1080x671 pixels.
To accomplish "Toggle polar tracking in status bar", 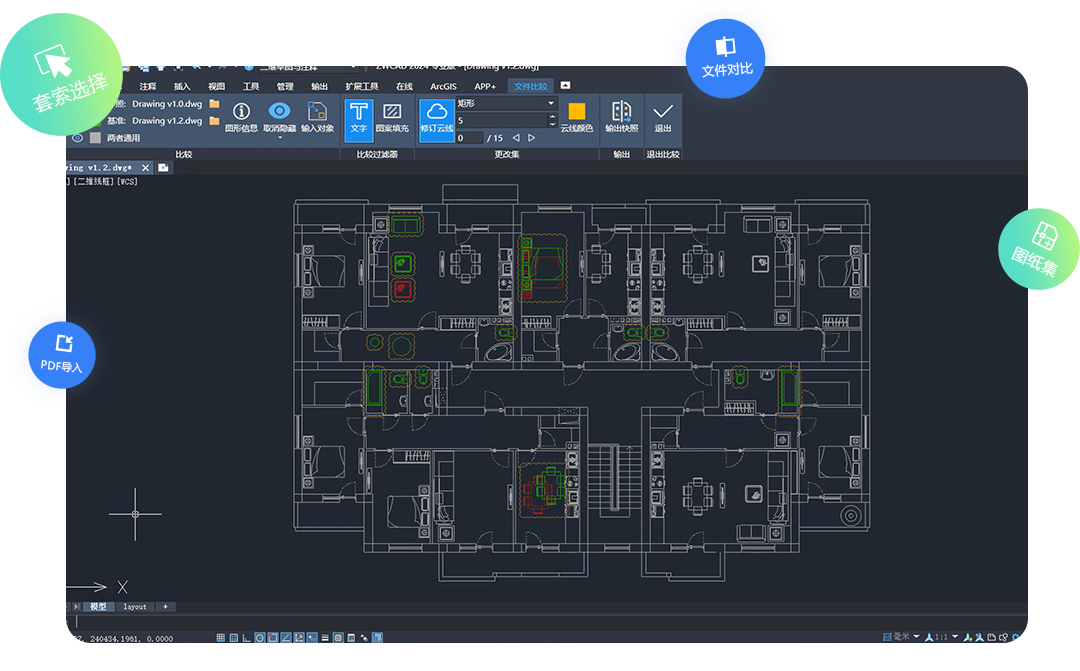I will coord(260,638).
